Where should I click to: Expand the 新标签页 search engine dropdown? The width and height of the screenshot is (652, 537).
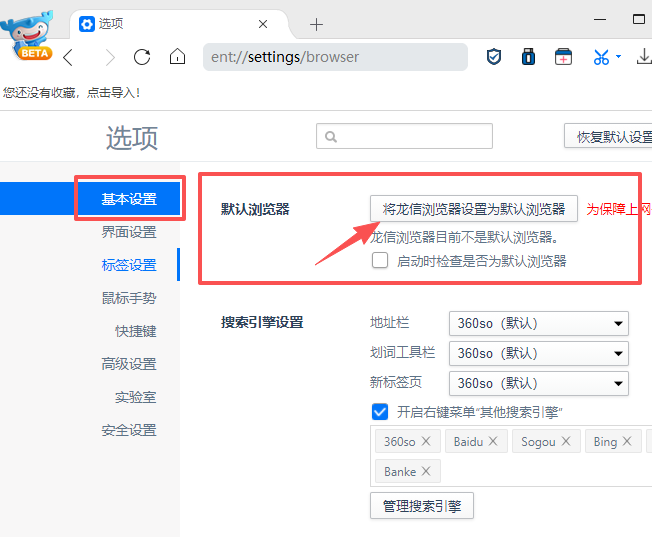point(539,383)
